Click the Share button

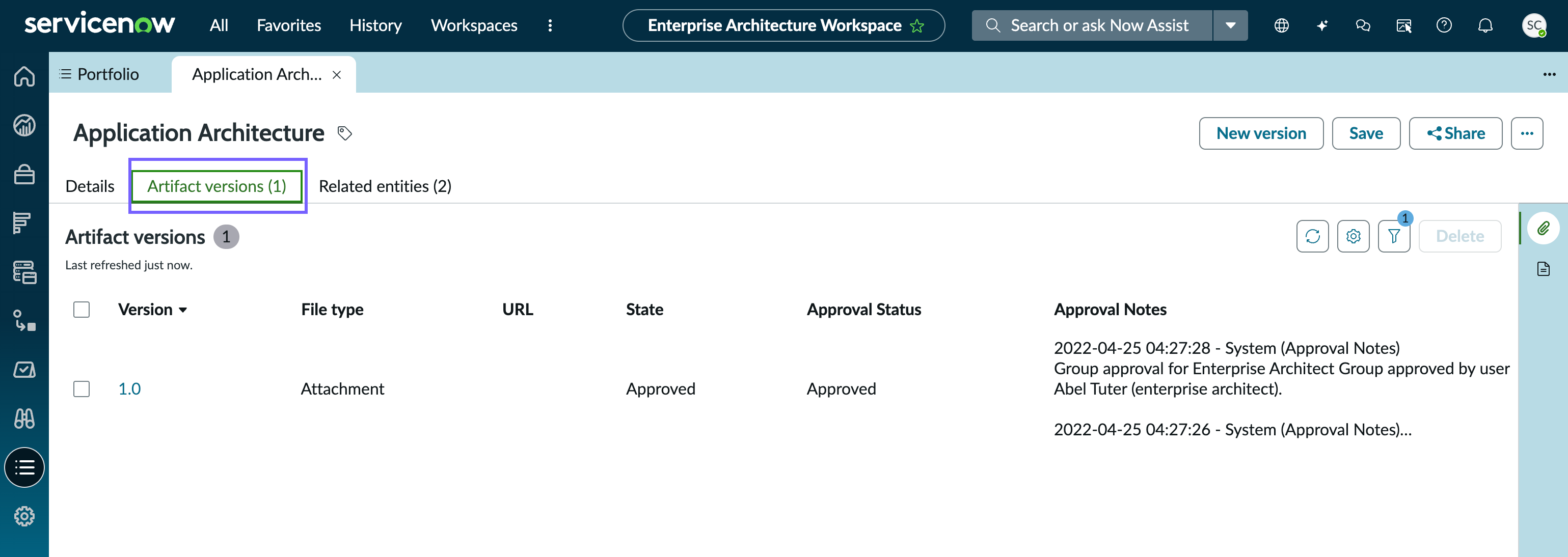[x=1455, y=133]
